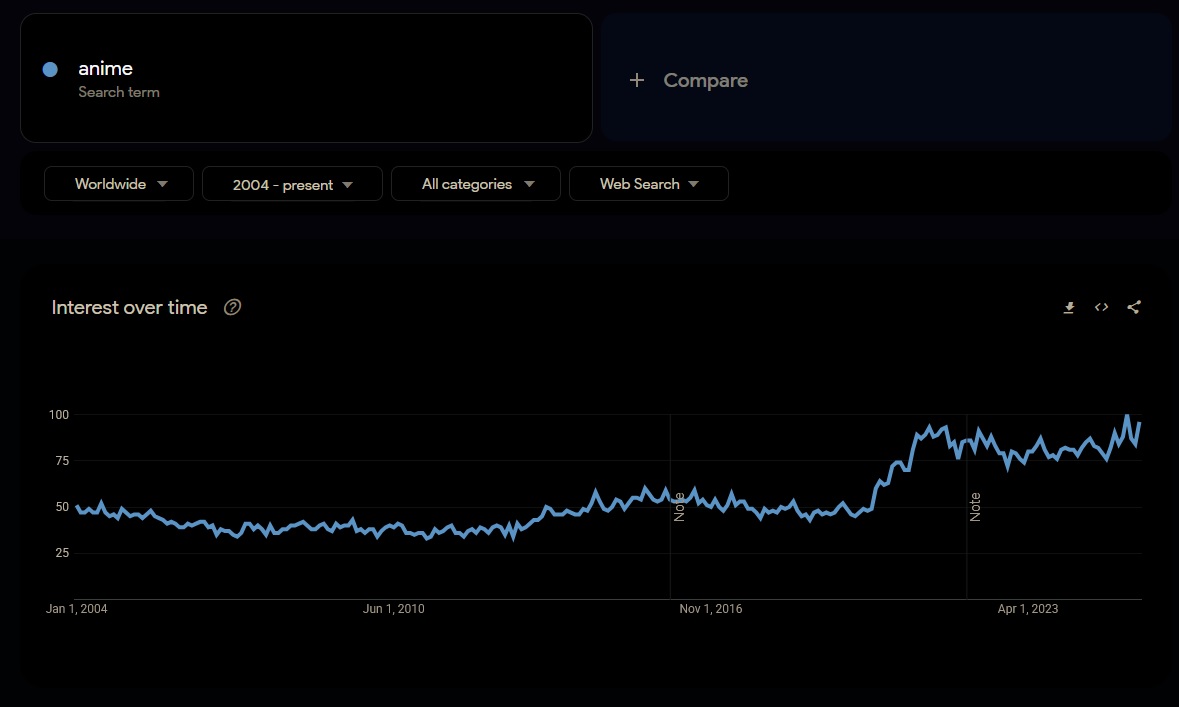
Task: Click the Interest over time heading
Action: click(129, 307)
